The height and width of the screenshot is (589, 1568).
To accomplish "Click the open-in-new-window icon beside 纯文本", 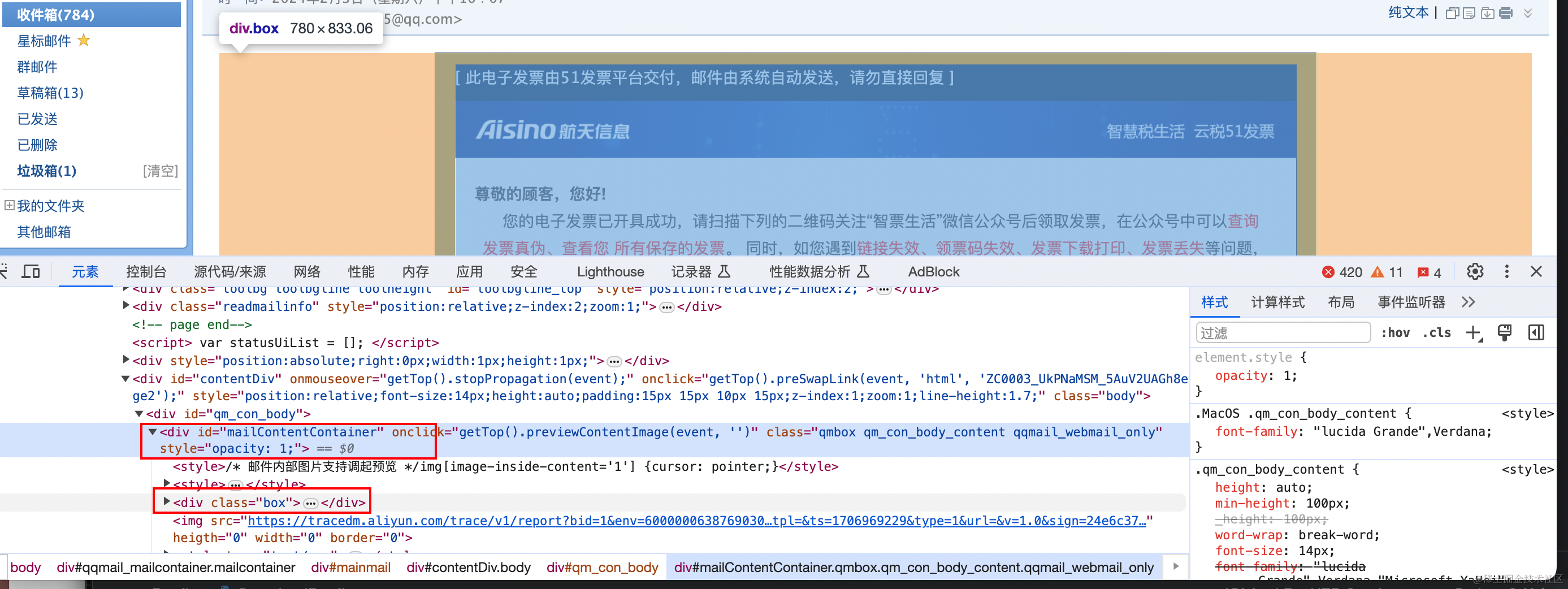I will pos(1451,14).
